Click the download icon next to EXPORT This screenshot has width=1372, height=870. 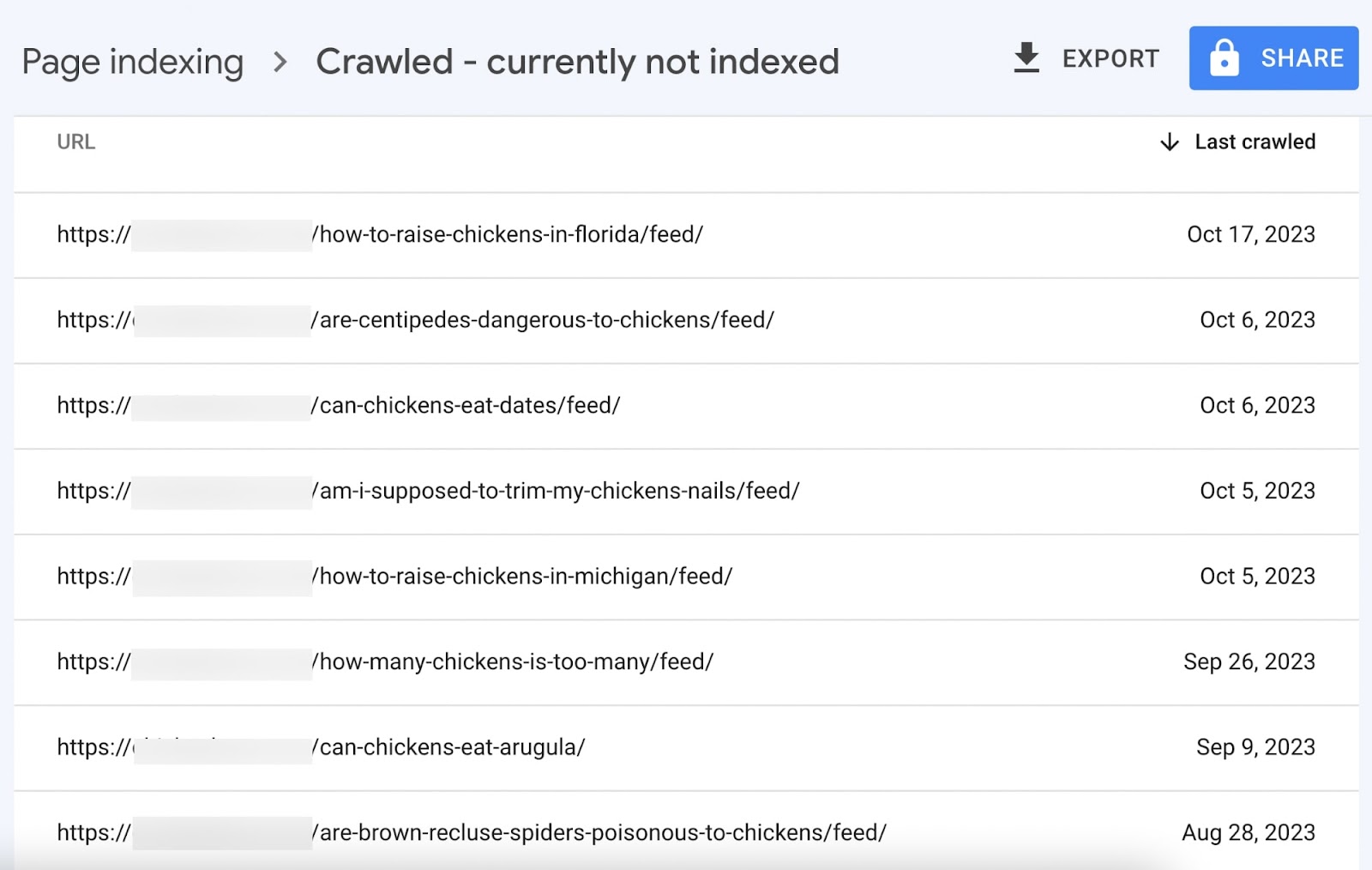click(1026, 57)
